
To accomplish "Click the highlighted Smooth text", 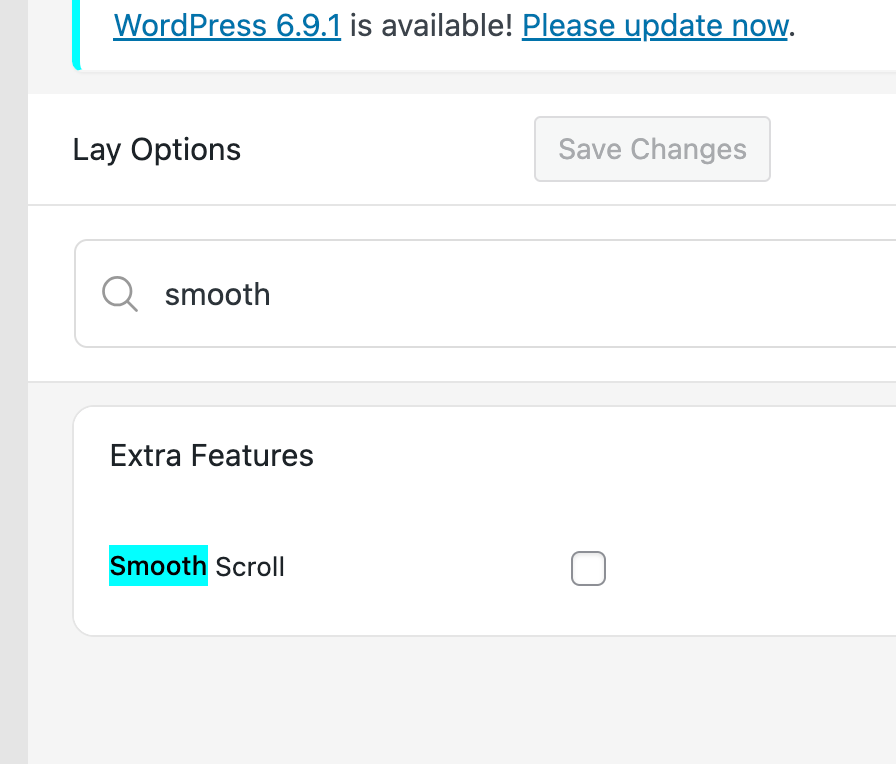I will pos(158,566).
